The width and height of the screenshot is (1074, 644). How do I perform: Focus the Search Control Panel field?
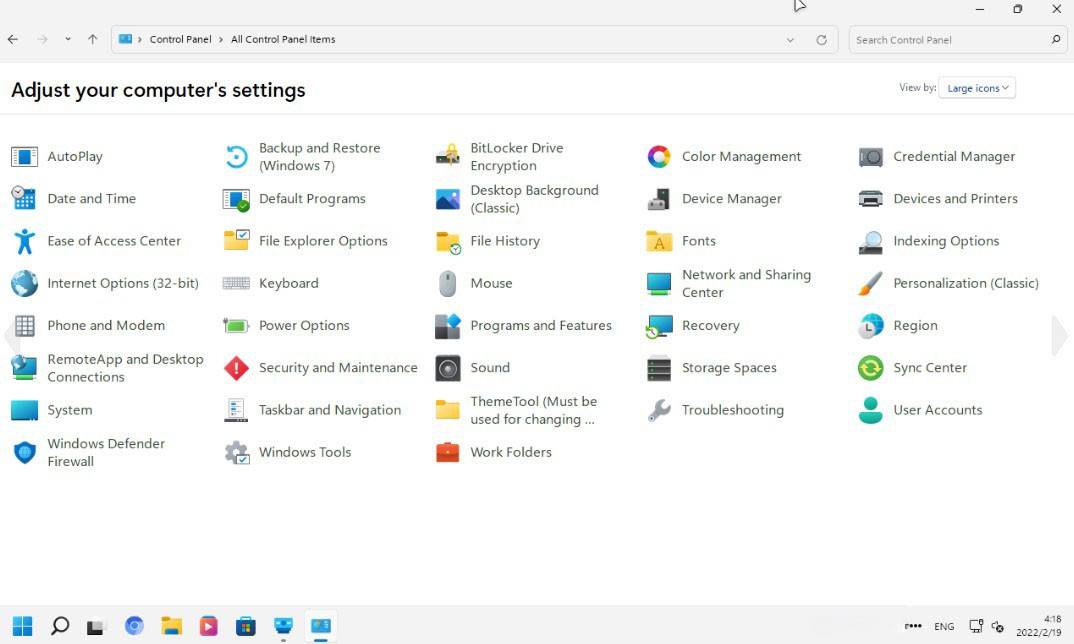(958, 40)
